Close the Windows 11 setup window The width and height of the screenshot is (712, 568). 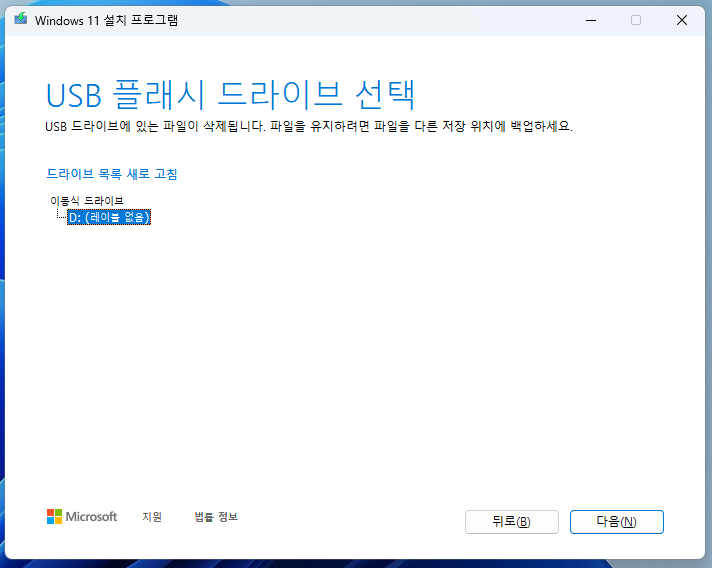tap(682, 20)
